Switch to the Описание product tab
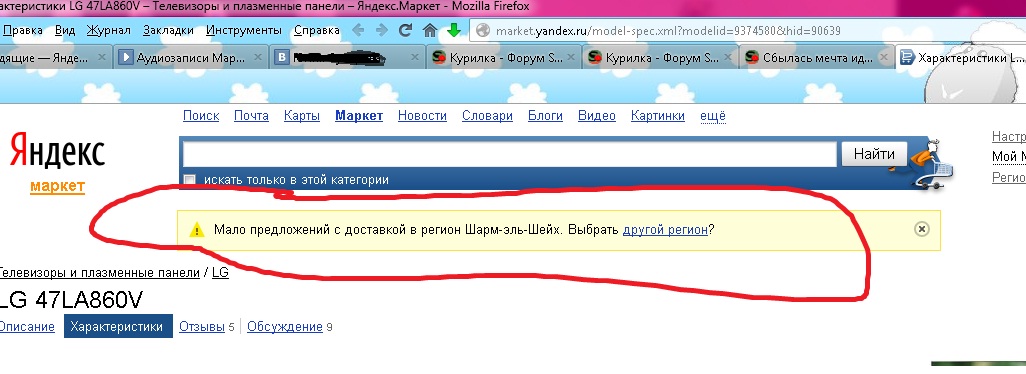The height and width of the screenshot is (374, 1026). point(27,326)
